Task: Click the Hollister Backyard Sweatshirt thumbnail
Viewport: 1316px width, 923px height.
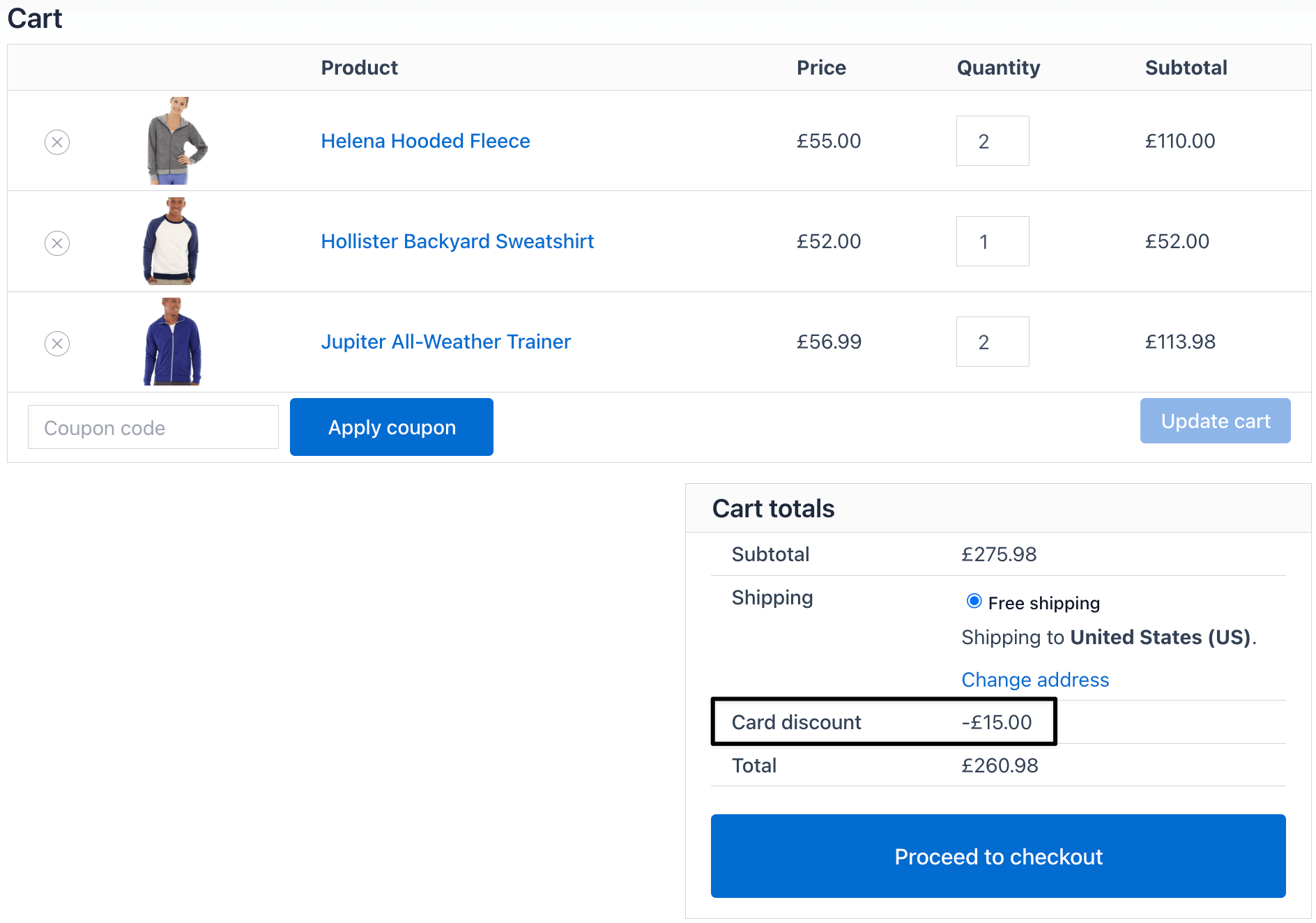Action: 171,241
